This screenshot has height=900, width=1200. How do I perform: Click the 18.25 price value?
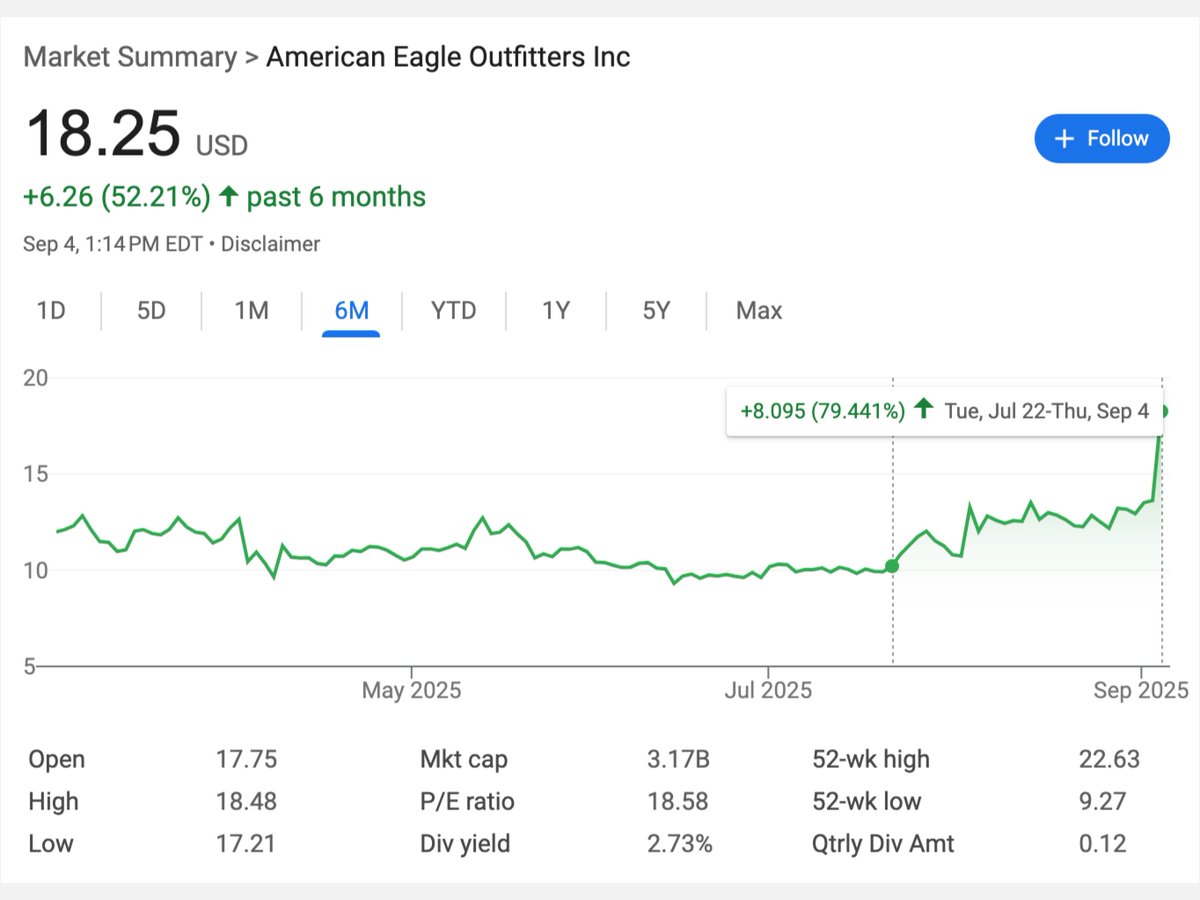[x=103, y=133]
